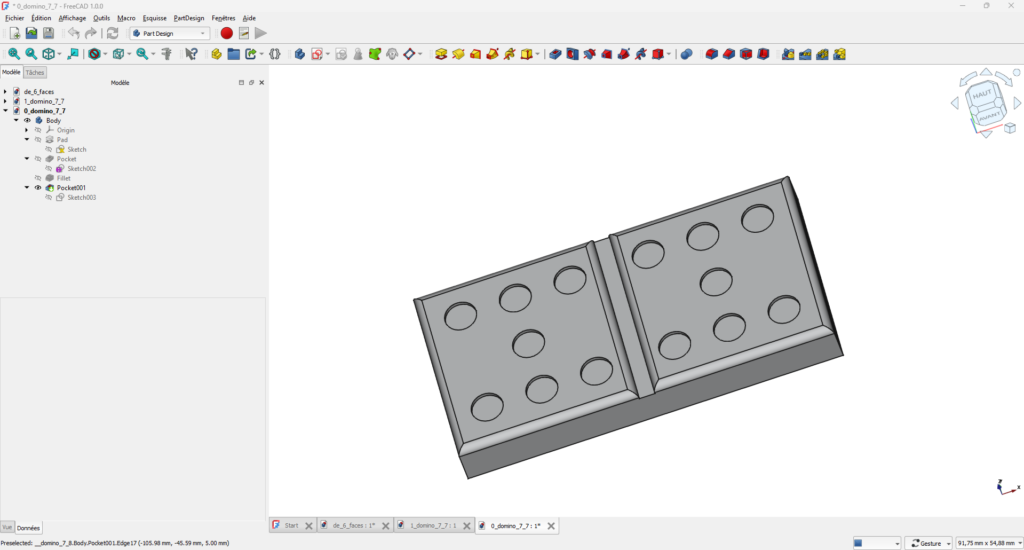
Task: Collapse the 0_domino_7_7 document node
Action: coord(5,111)
